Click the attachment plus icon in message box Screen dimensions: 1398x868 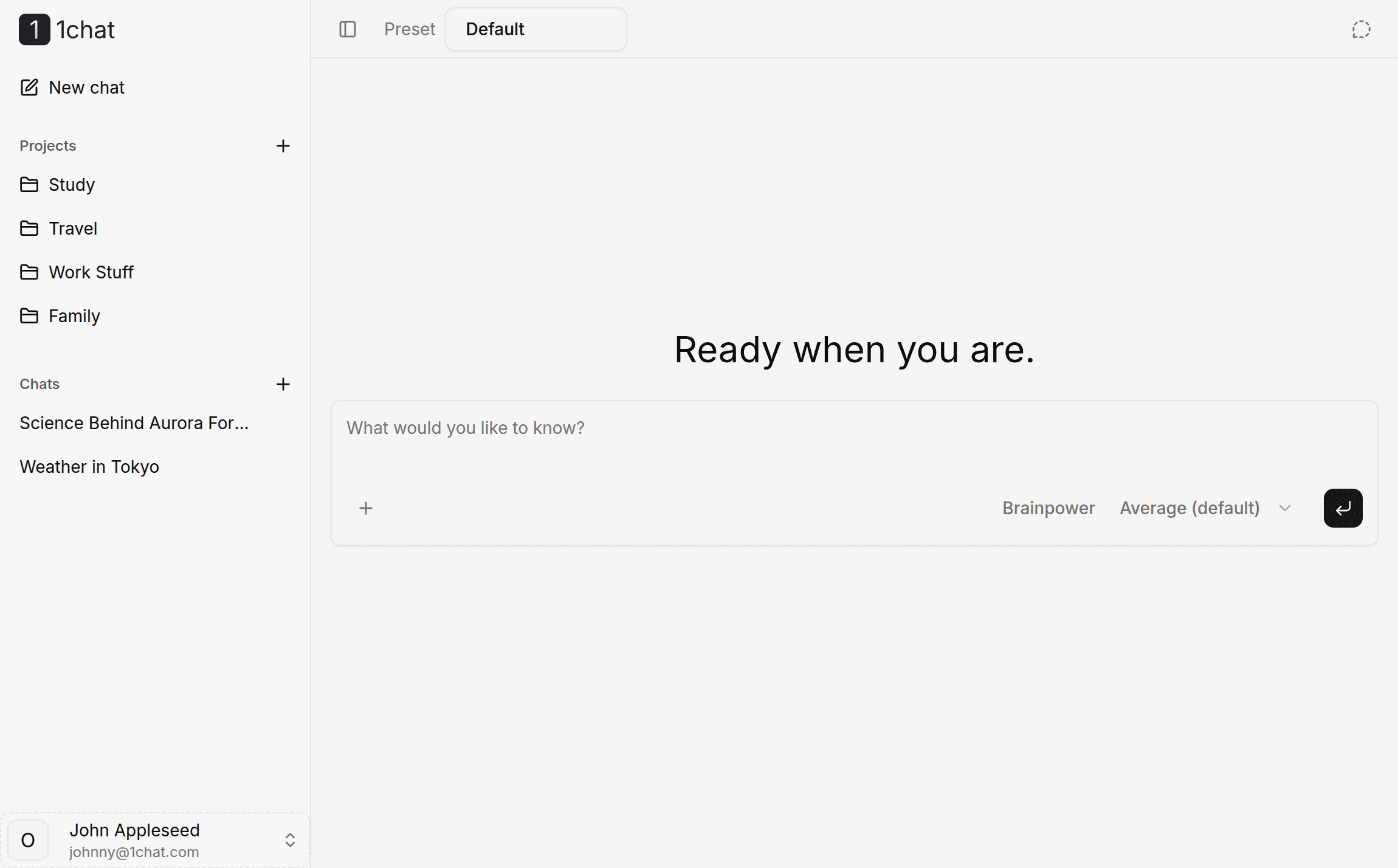click(366, 508)
